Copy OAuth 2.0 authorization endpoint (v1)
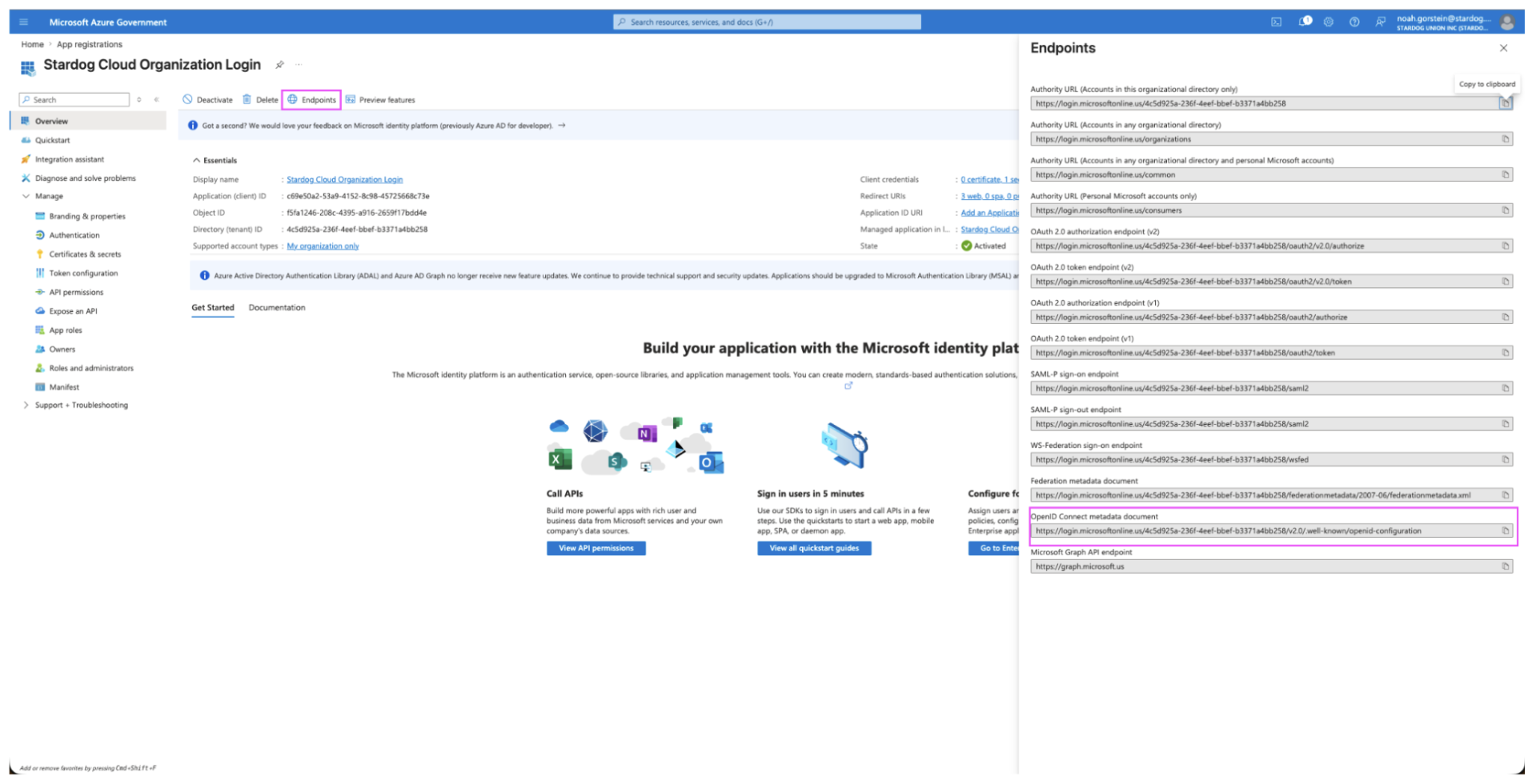Viewport: 1532px width, 784px height. (1505, 317)
